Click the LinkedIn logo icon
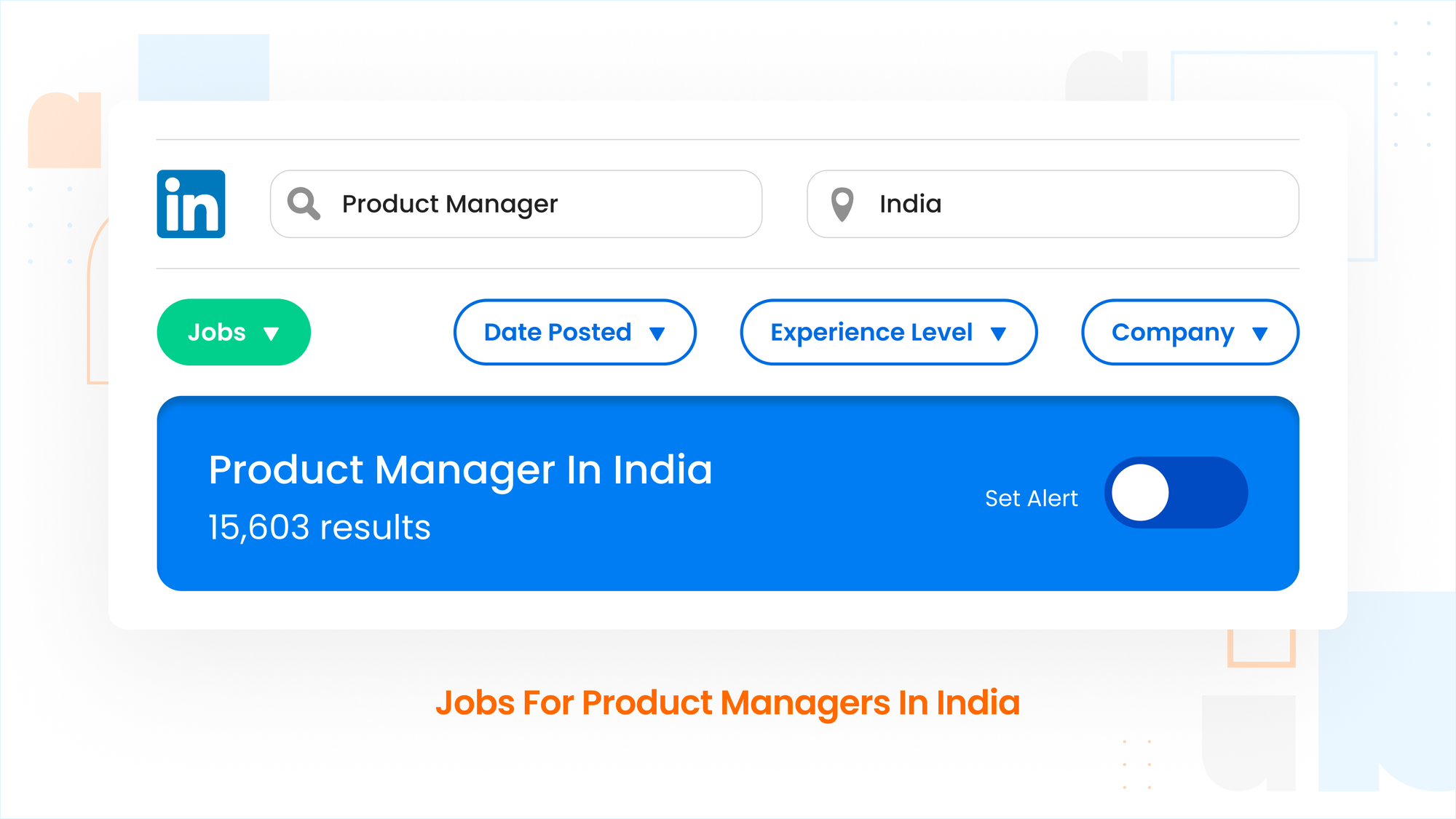Viewport: 1456px width, 819px height. coord(190,203)
